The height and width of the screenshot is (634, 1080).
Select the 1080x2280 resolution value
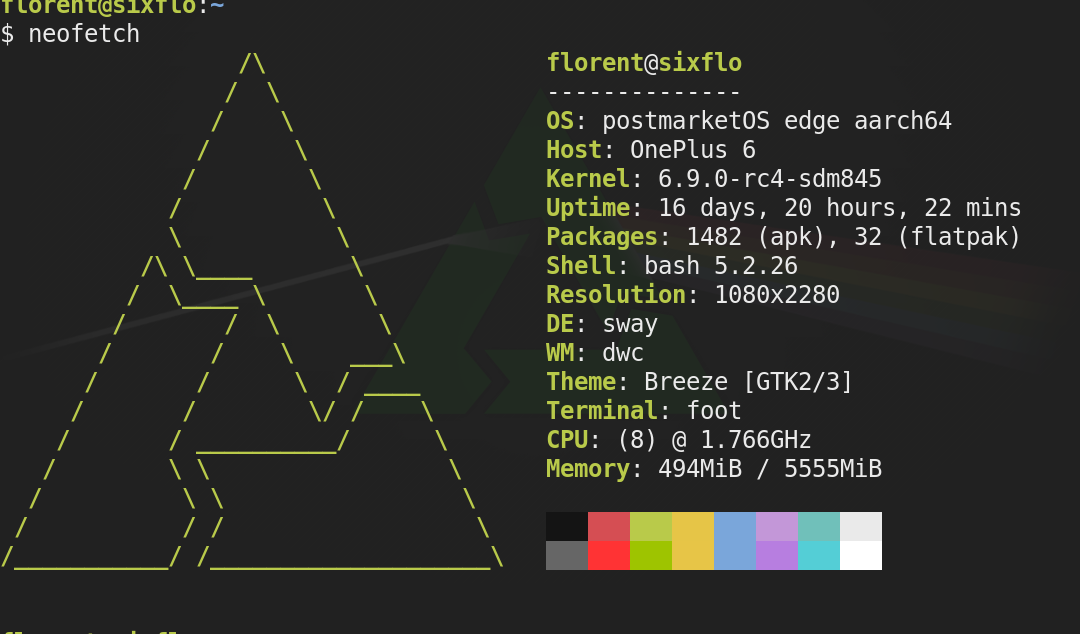[776, 294]
